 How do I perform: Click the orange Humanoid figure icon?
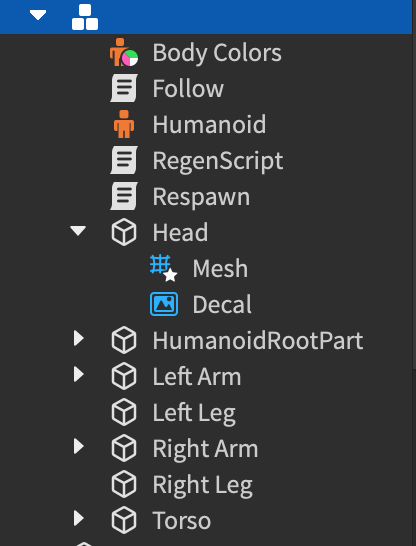[124, 124]
